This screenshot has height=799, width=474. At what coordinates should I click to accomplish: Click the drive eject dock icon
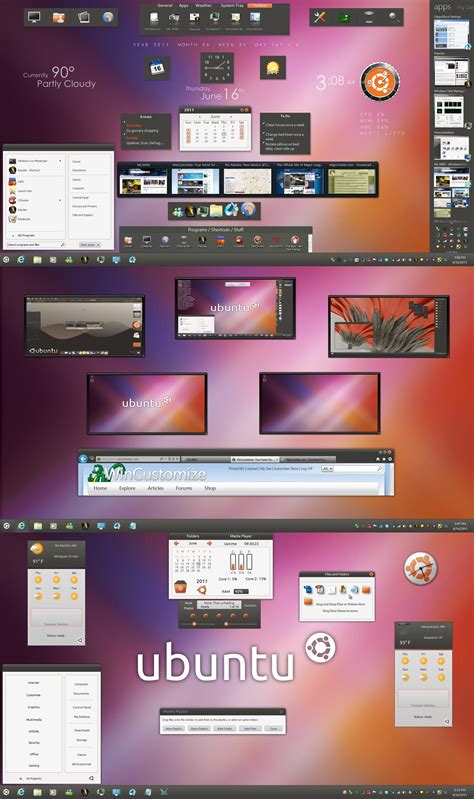pos(369,17)
